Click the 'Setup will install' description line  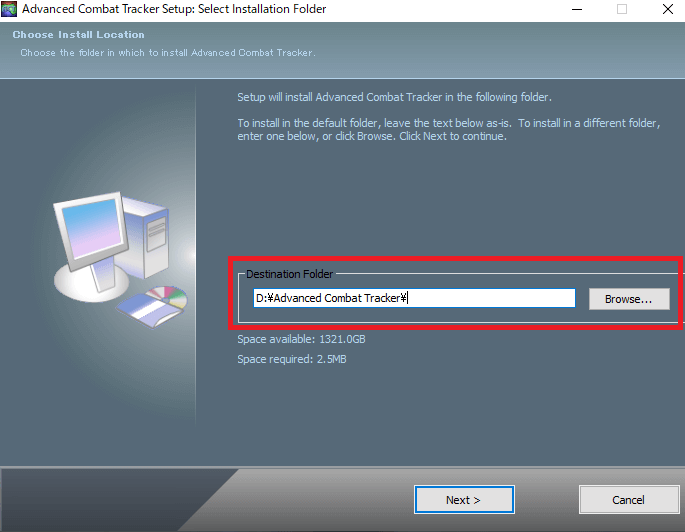(x=394, y=97)
